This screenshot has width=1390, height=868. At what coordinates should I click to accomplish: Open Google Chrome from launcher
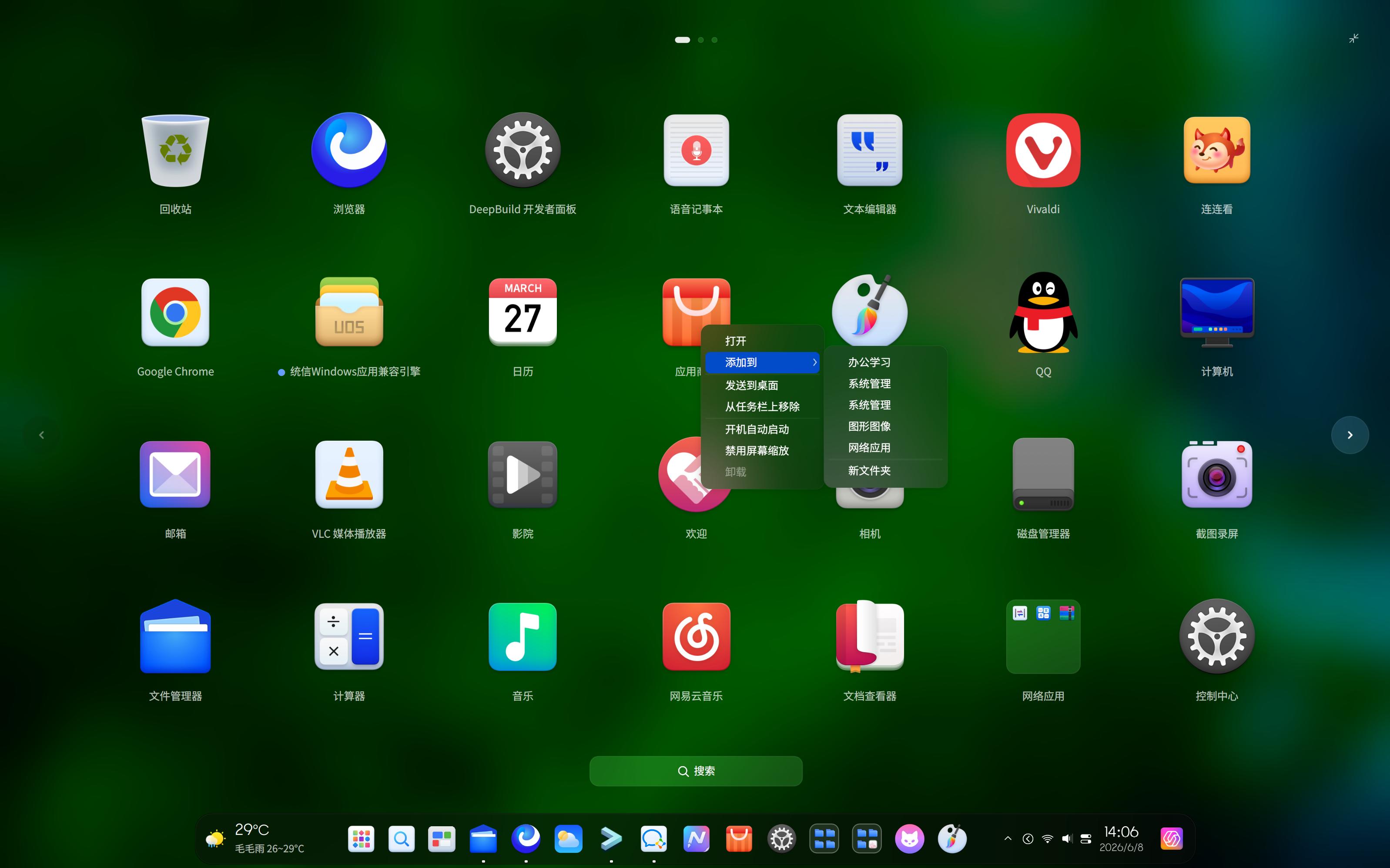(x=175, y=312)
